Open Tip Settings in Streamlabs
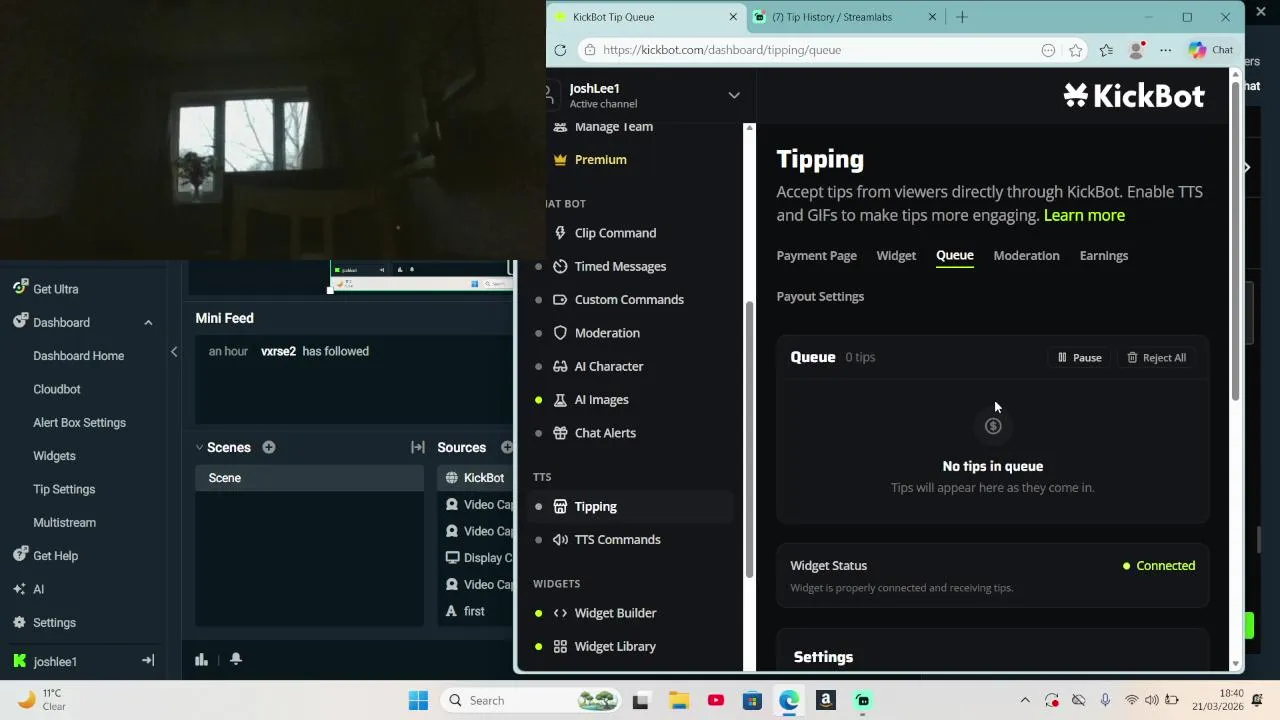The width and height of the screenshot is (1280, 720). (64, 489)
